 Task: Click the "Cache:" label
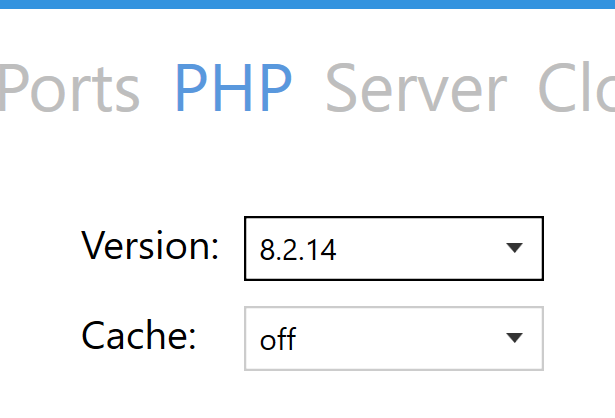pos(138,335)
